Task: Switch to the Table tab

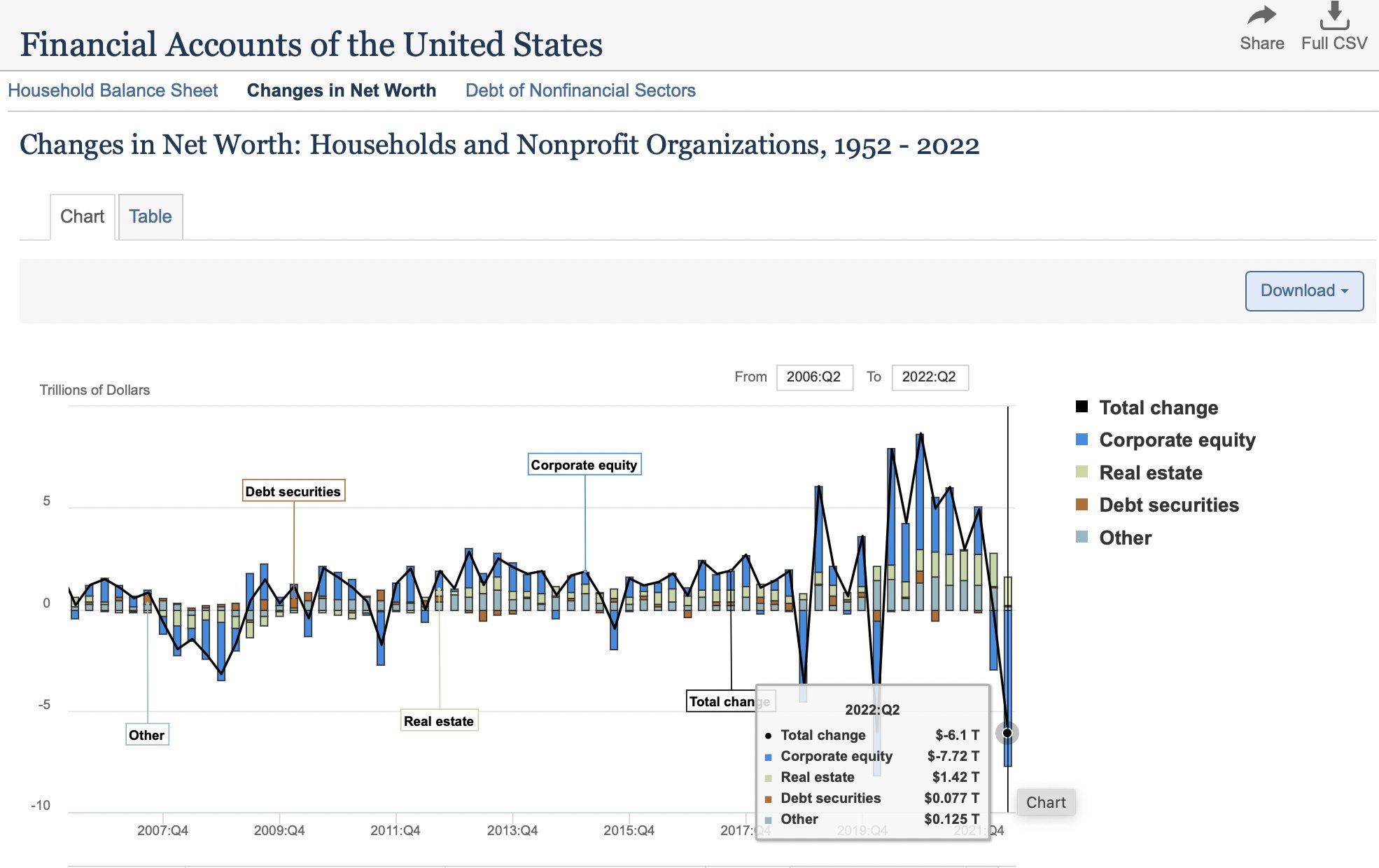Action: (150, 216)
